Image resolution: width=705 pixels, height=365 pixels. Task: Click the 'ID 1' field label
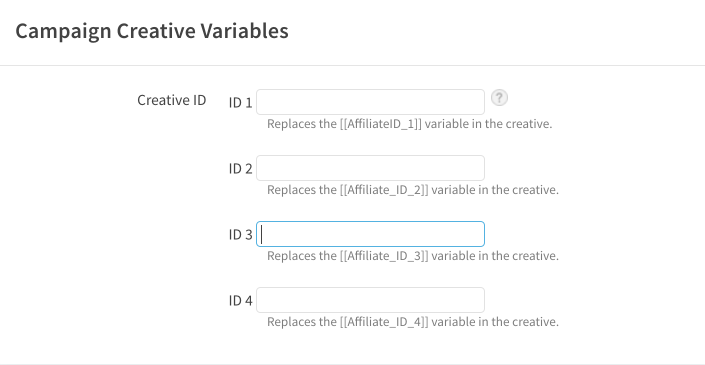tap(241, 103)
